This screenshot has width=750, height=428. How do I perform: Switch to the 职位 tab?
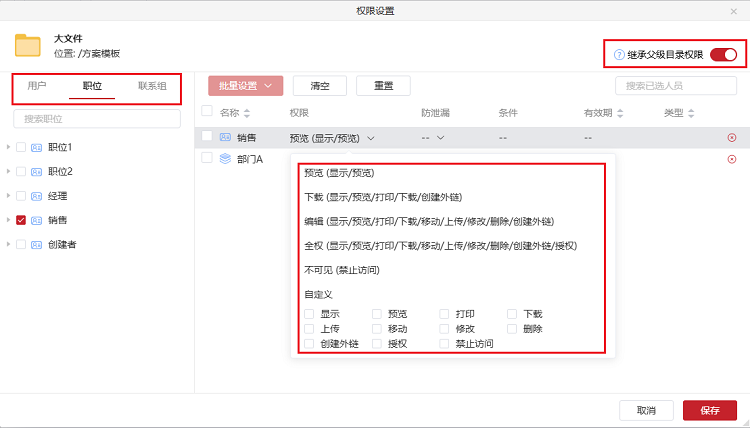point(92,86)
